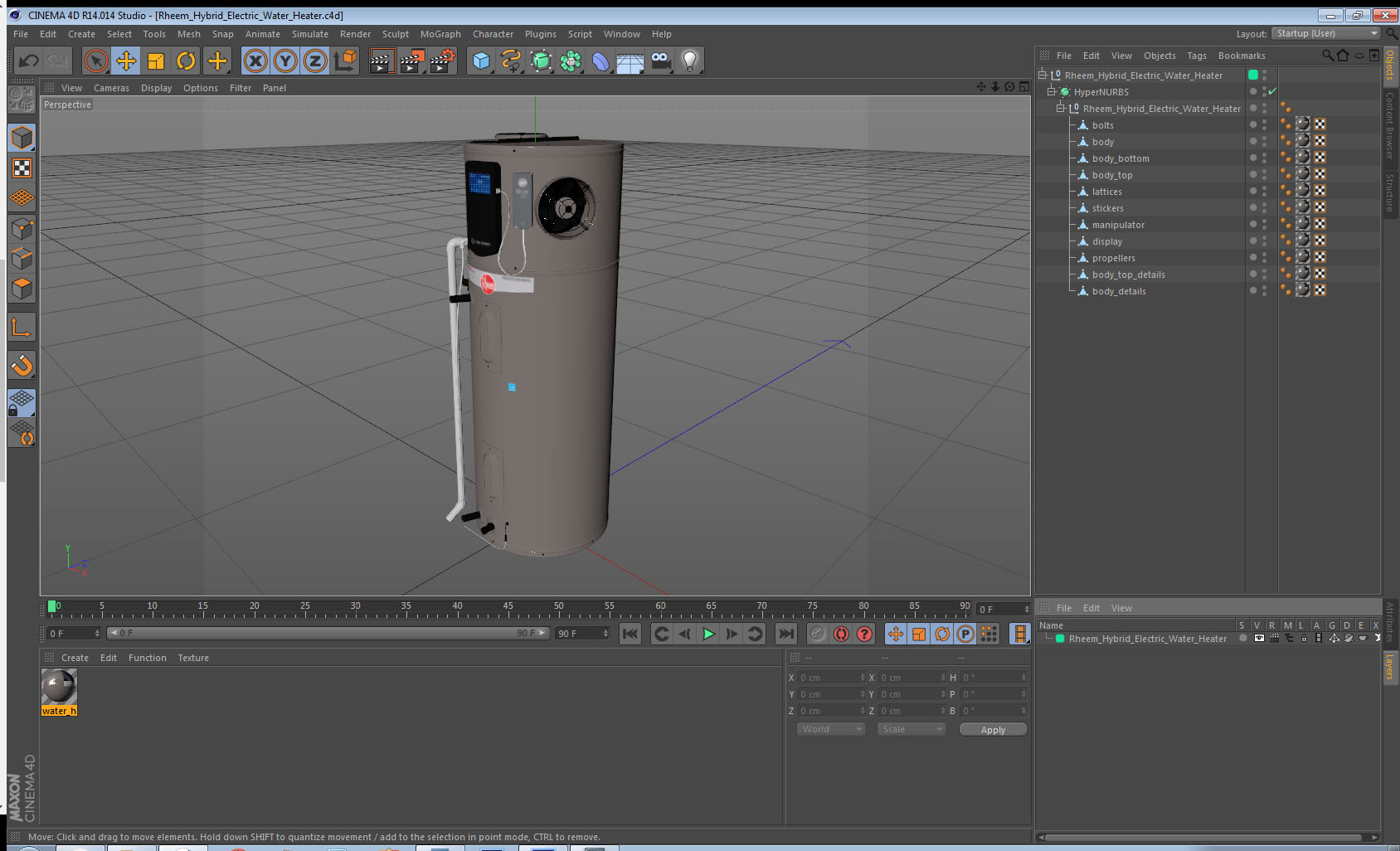This screenshot has height=851, width=1400.
Task: Play the animation forward
Action: tap(708, 634)
